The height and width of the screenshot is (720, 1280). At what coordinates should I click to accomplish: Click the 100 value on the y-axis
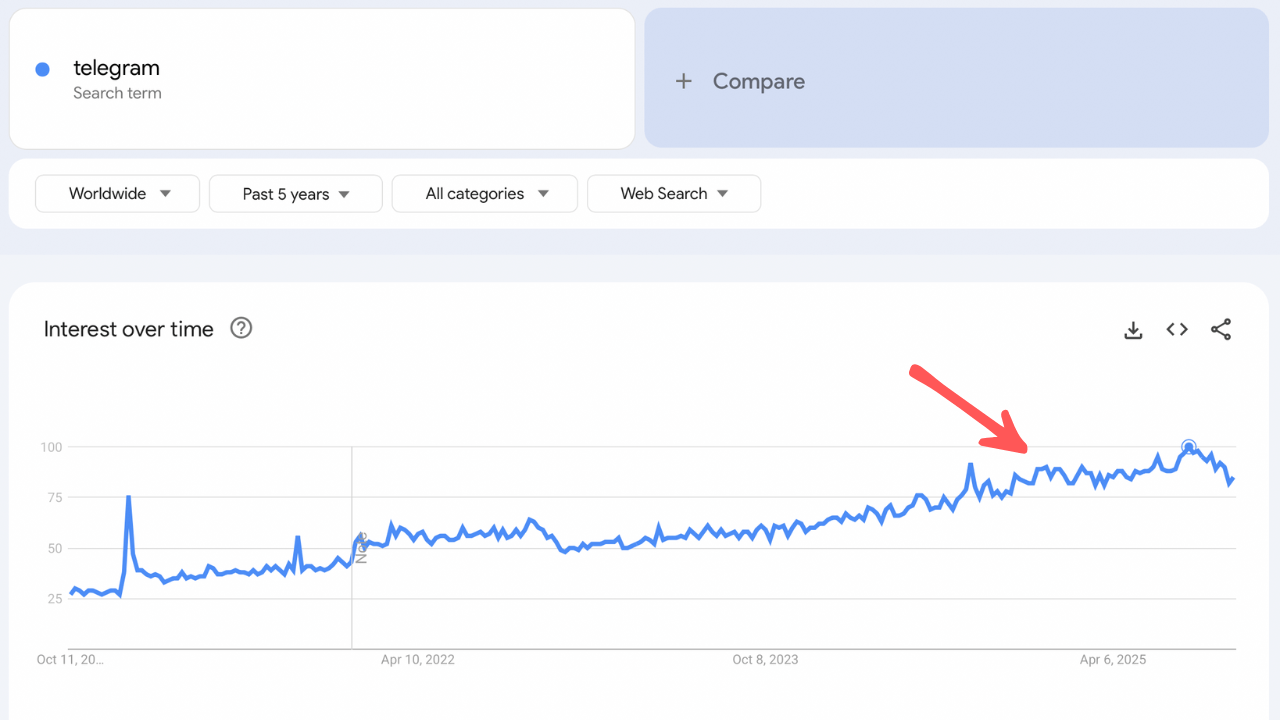(51, 447)
